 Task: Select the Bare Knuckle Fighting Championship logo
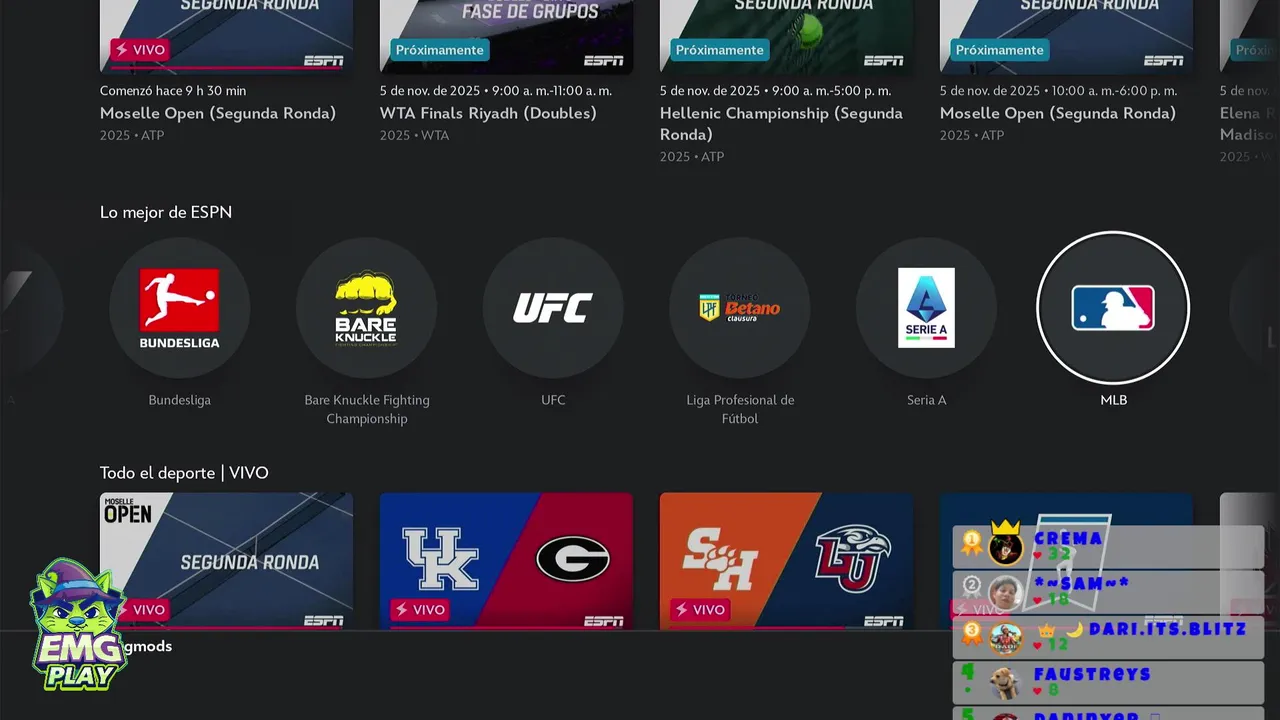pos(366,308)
